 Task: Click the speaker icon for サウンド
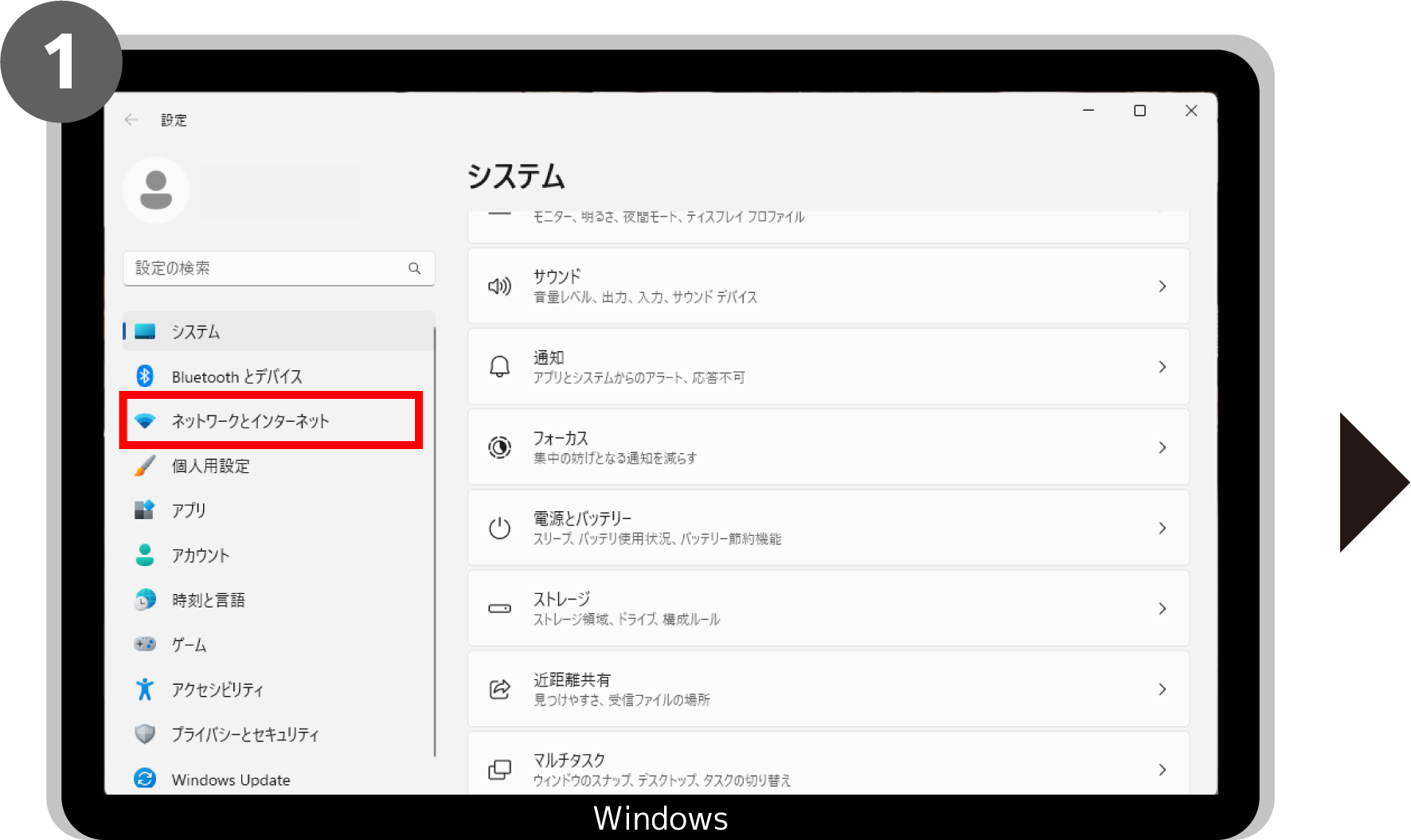[x=499, y=287]
